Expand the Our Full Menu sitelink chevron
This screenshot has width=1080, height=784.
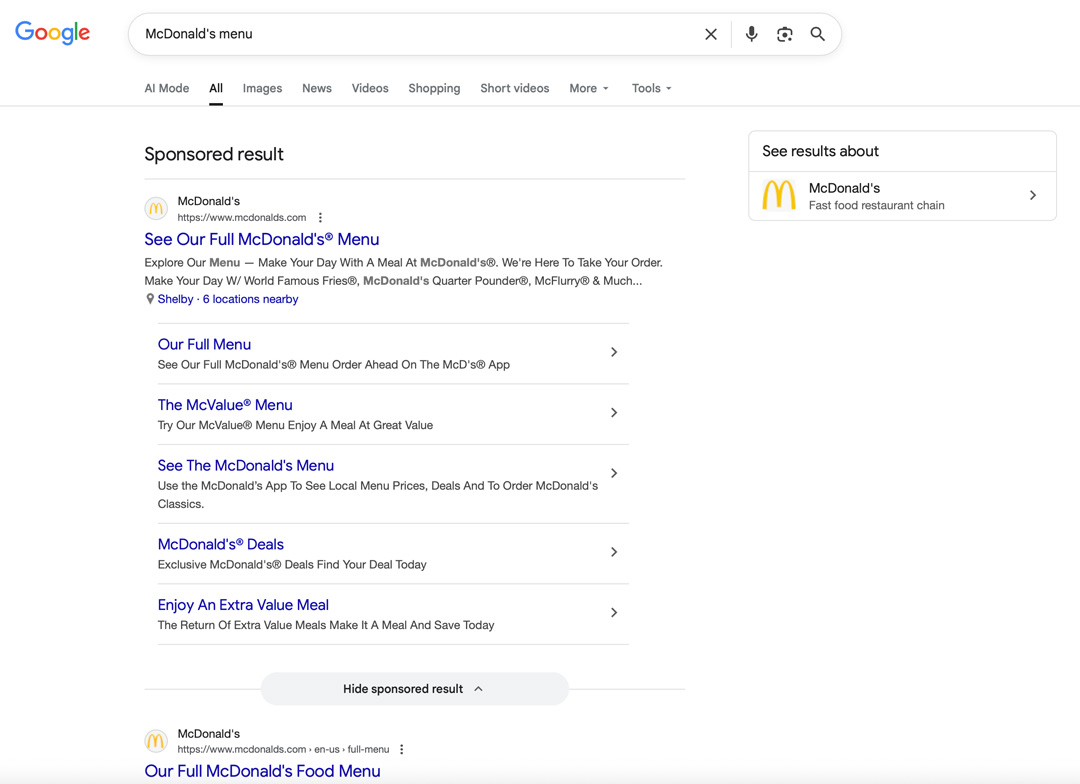click(614, 352)
